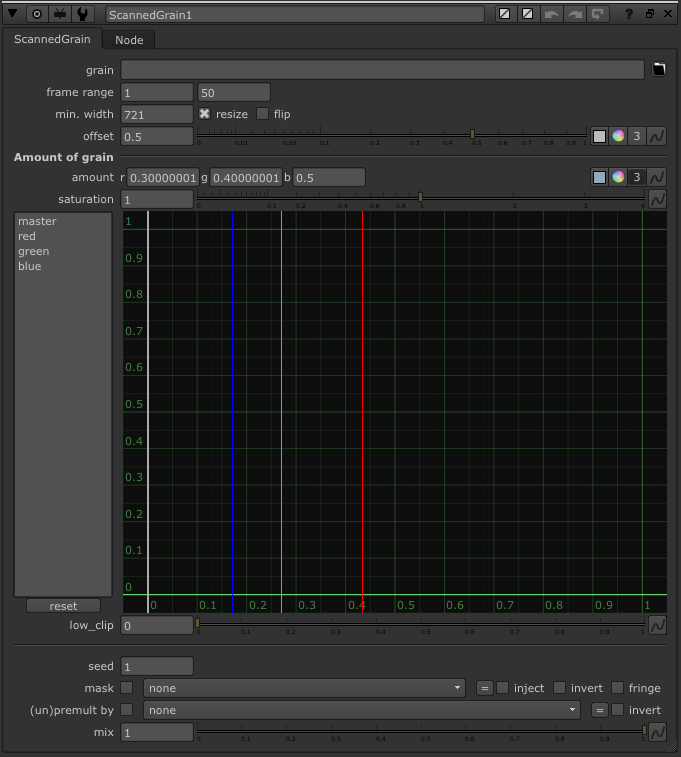Image resolution: width=681 pixels, height=757 pixels.
Task: Toggle the offset channel count button 3
Action: coord(637,136)
